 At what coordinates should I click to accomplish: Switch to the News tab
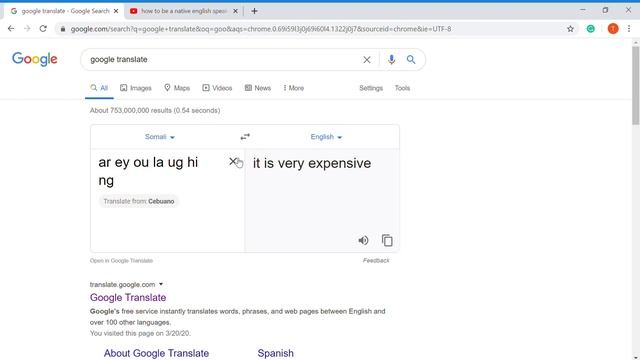[x=258, y=88]
